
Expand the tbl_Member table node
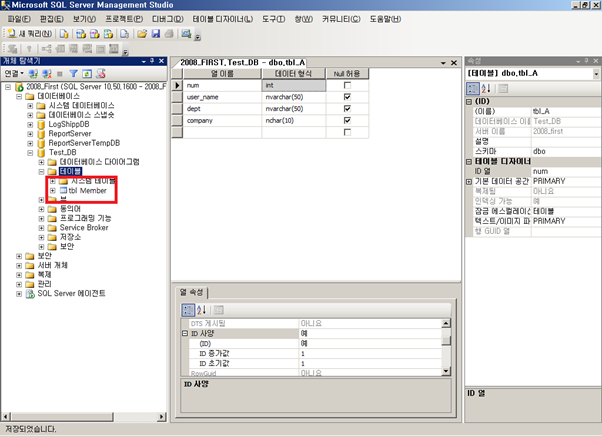coord(53,190)
